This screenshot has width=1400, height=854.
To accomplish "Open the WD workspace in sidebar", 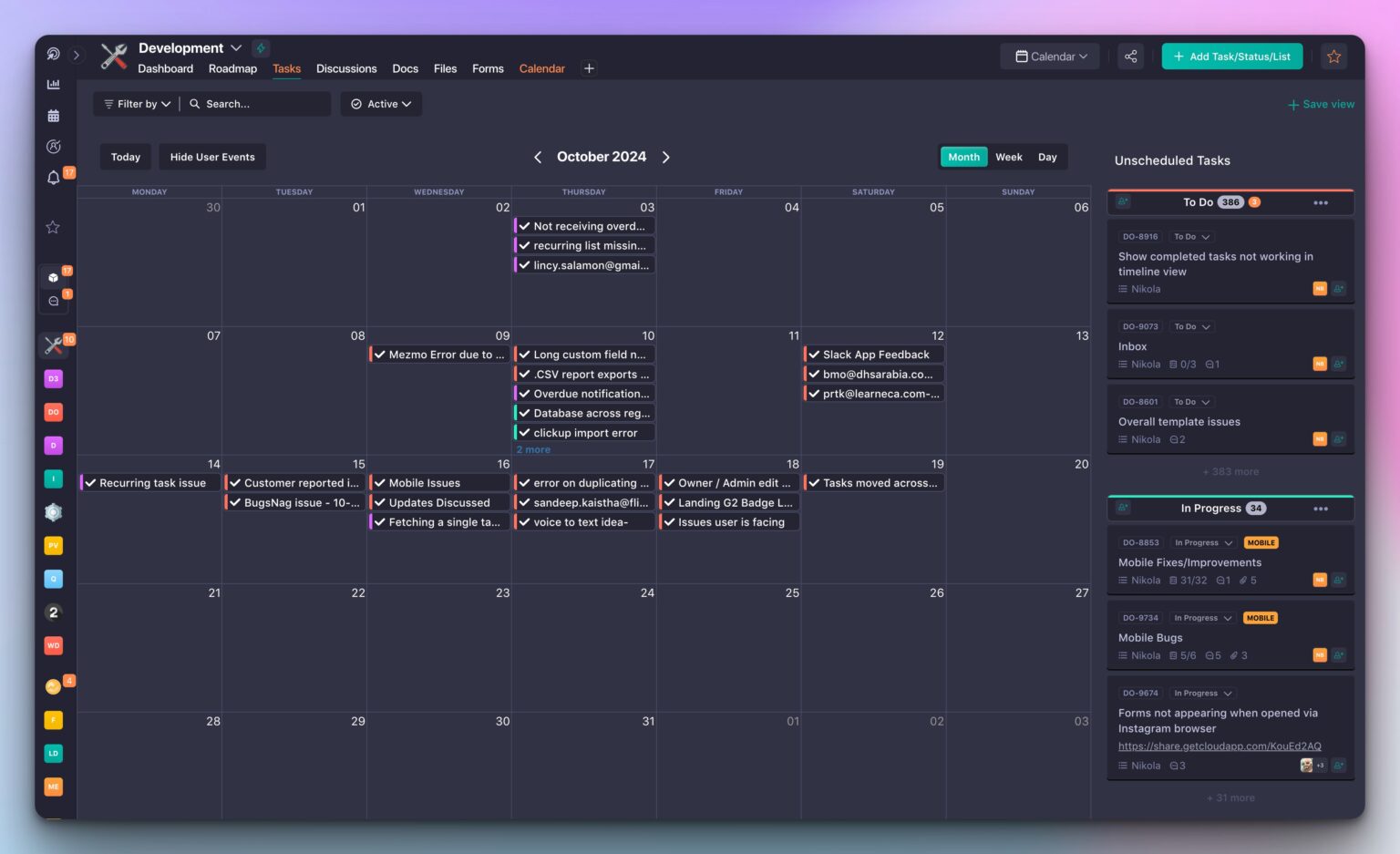I will coord(53,645).
